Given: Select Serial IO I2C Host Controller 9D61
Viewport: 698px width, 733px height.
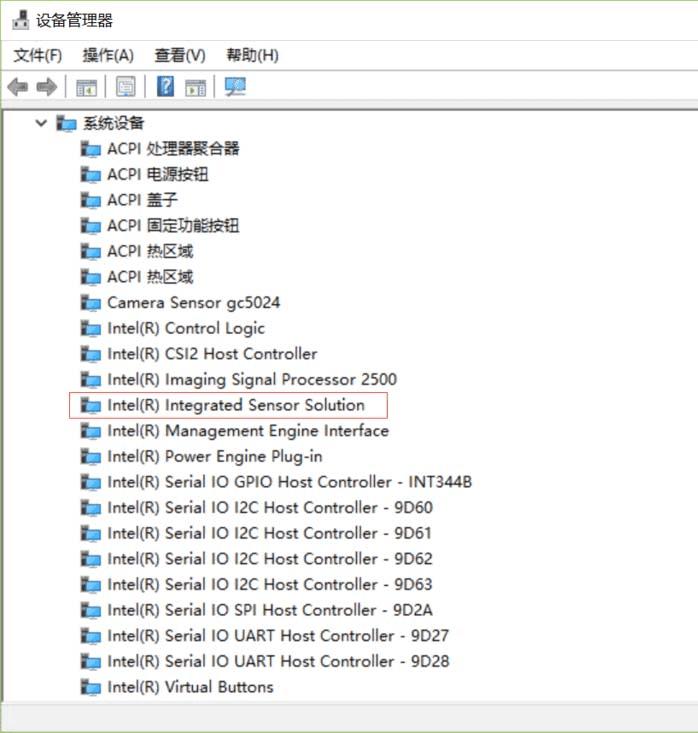Looking at the screenshot, I should 269,533.
